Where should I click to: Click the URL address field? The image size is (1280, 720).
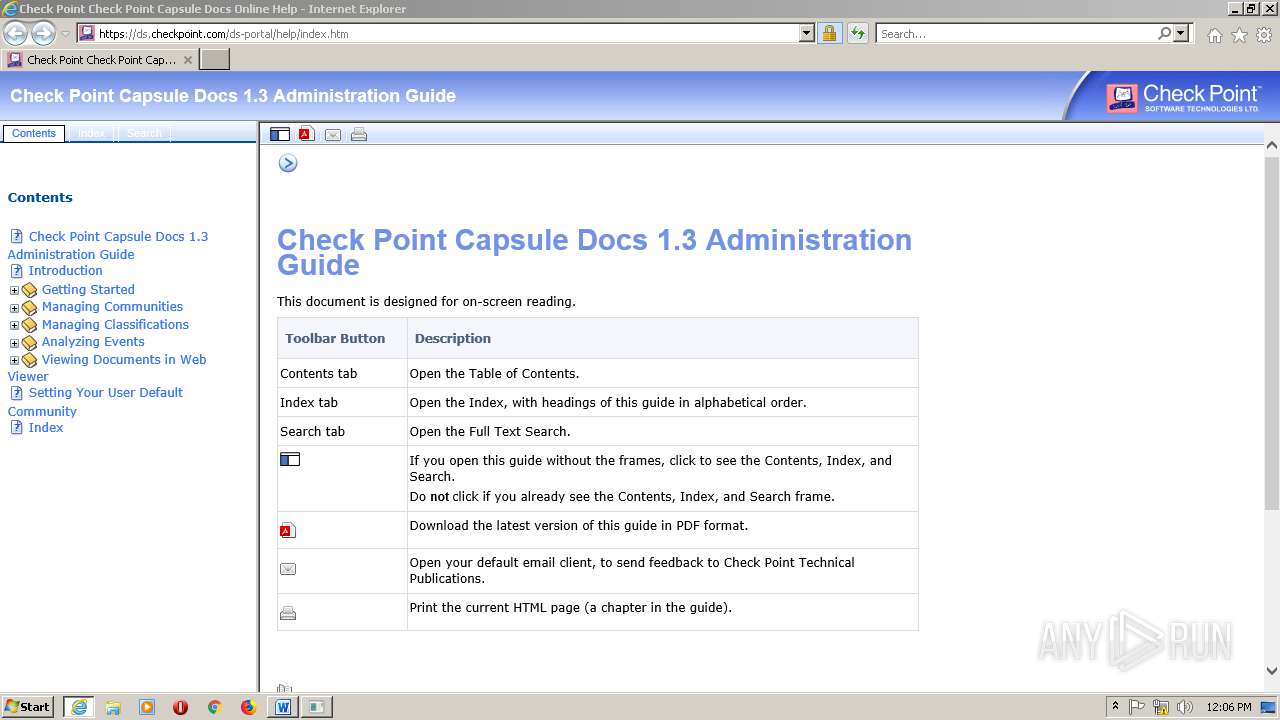pyautogui.click(x=445, y=34)
